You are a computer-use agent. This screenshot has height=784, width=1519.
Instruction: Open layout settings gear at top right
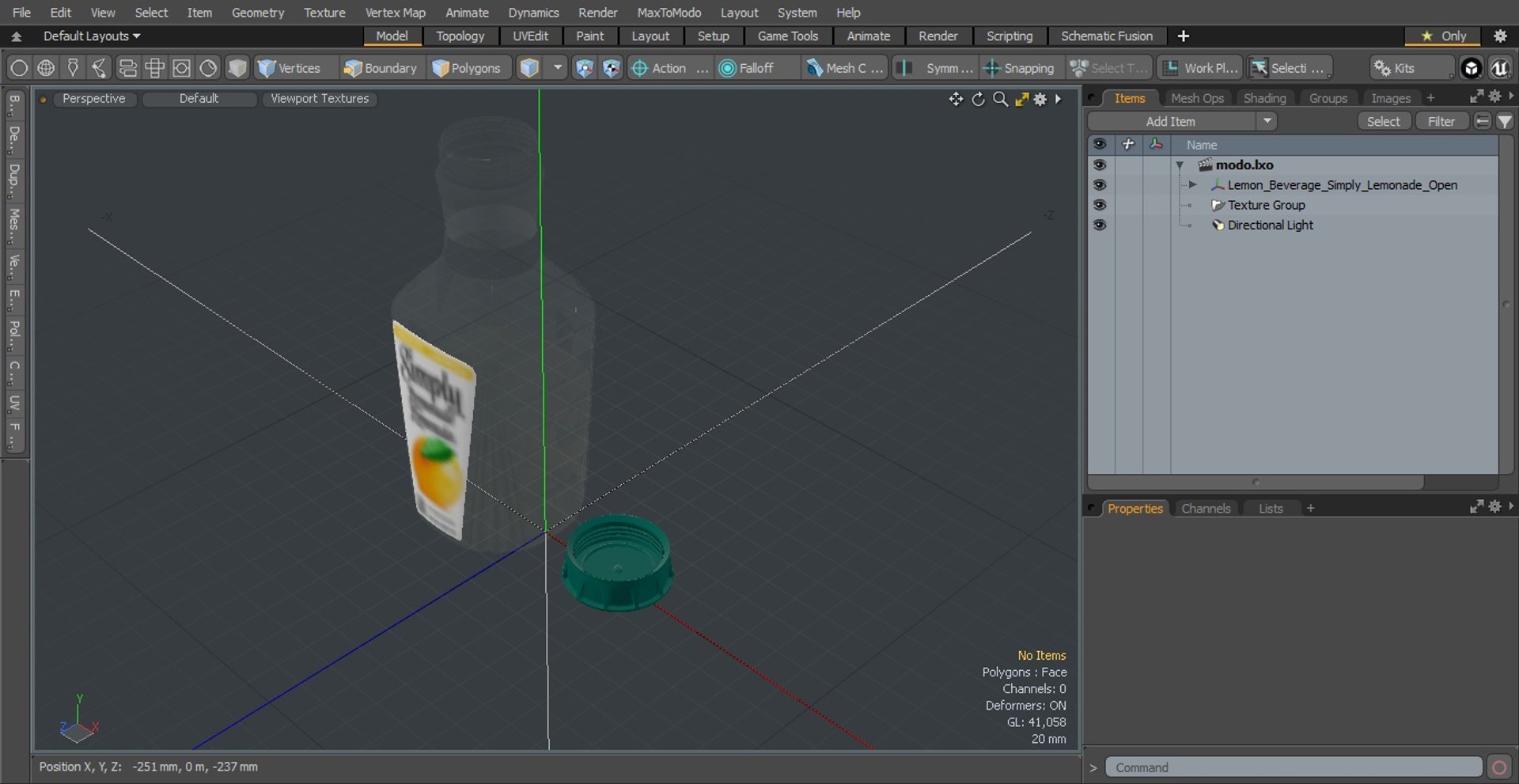pyautogui.click(x=1500, y=36)
